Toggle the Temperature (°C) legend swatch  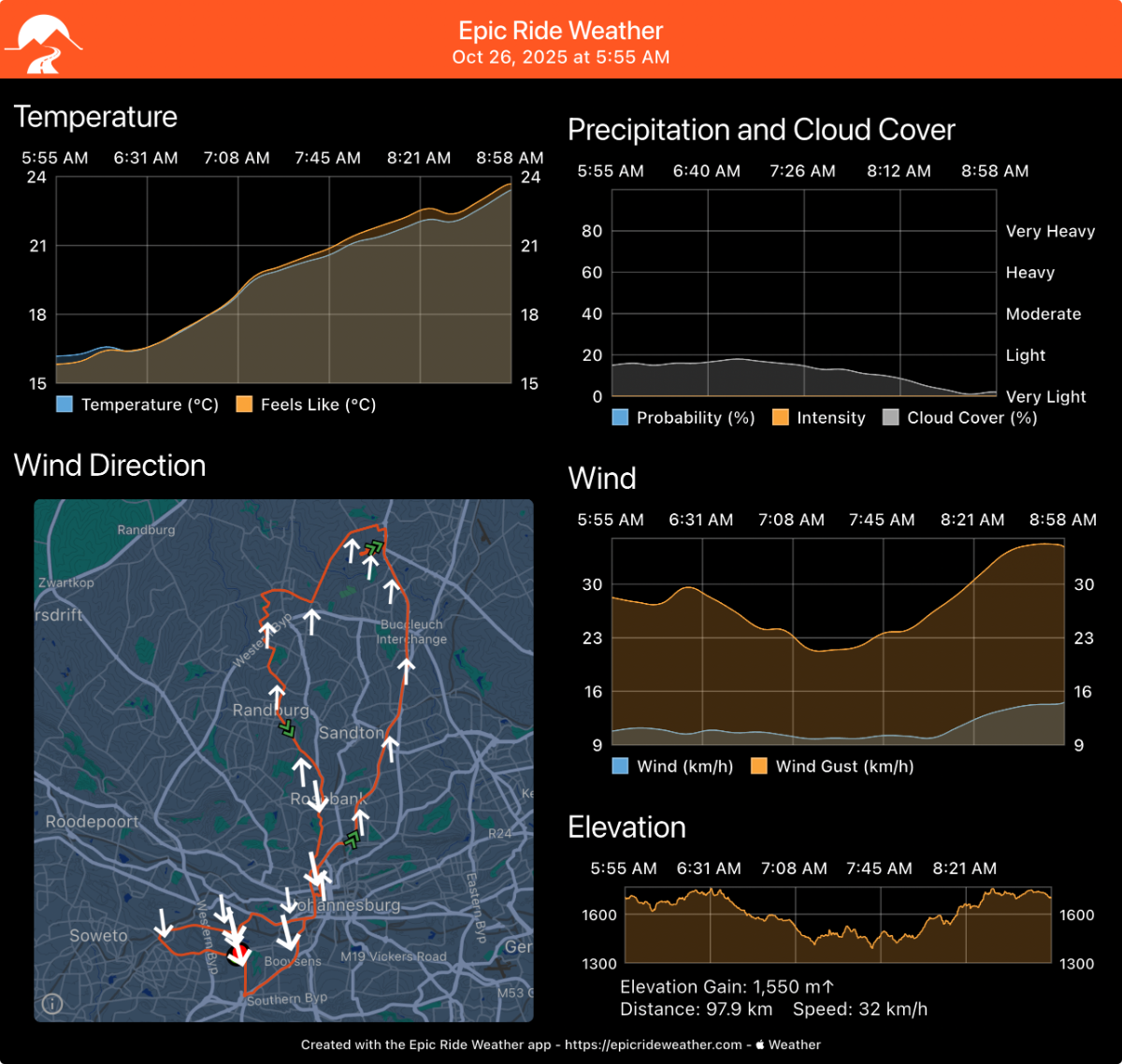click(x=65, y=405)
